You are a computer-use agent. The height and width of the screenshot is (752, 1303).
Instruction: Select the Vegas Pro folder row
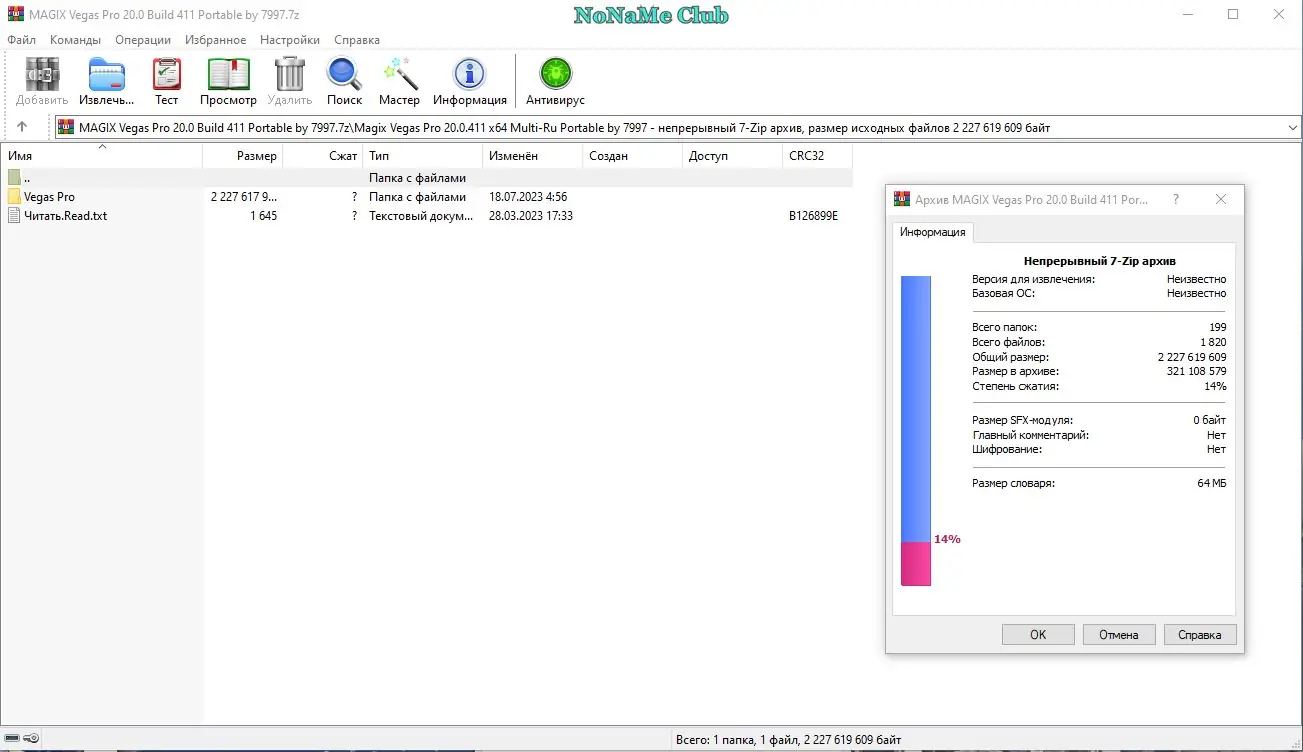(427, 197)
